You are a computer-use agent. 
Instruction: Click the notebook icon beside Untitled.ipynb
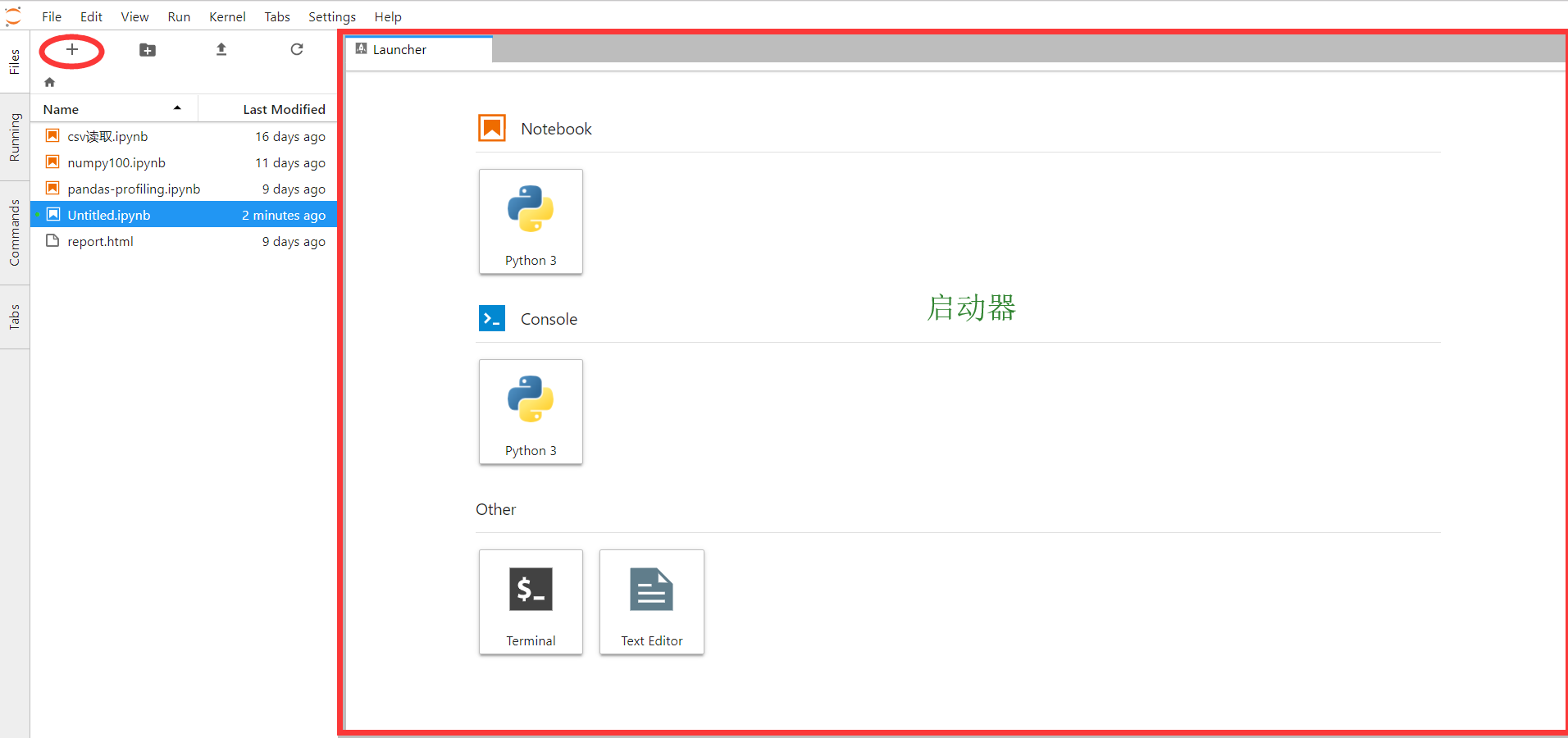pos(52,214)
